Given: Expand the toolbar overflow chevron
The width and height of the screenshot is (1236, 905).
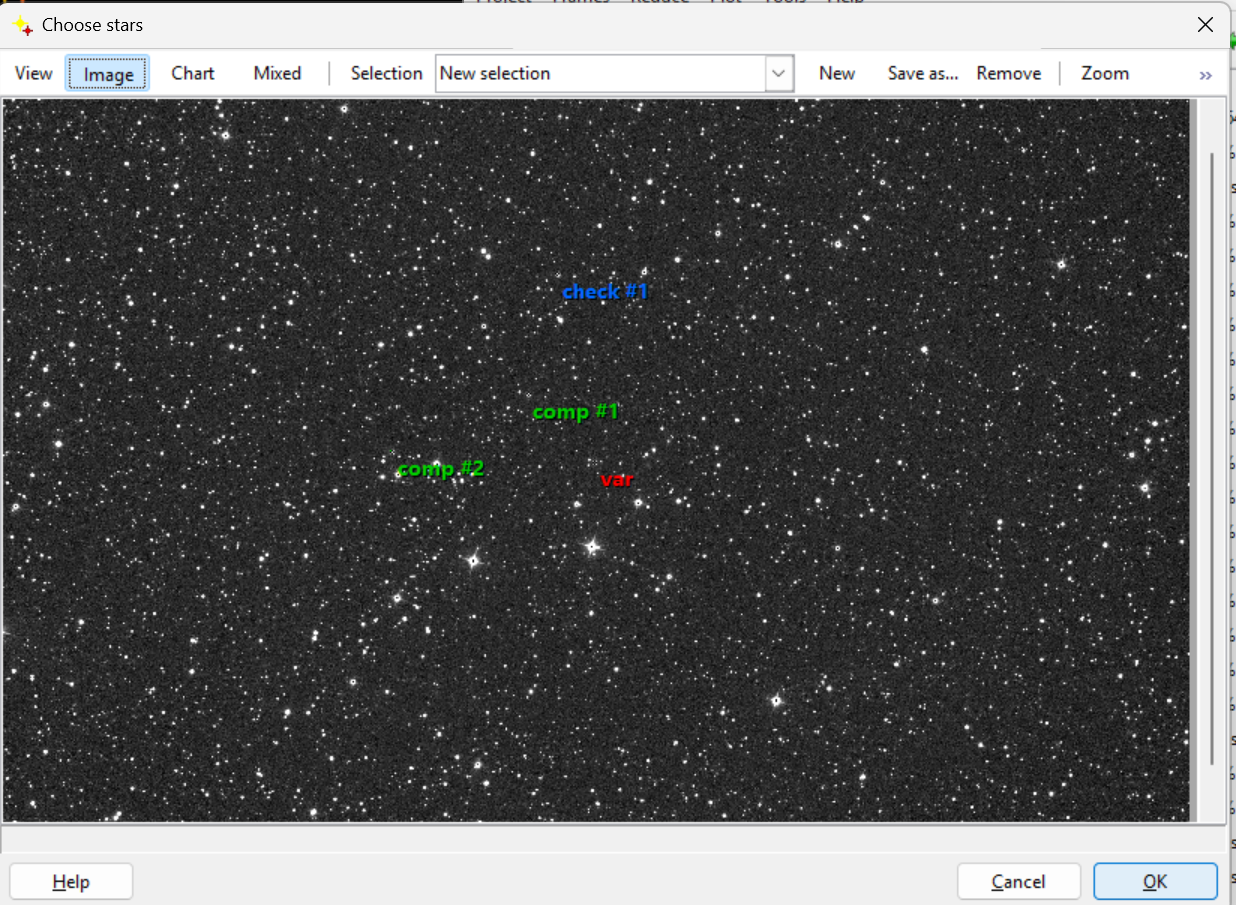Looking at the screenshot, I should (x=1205, y=75).
